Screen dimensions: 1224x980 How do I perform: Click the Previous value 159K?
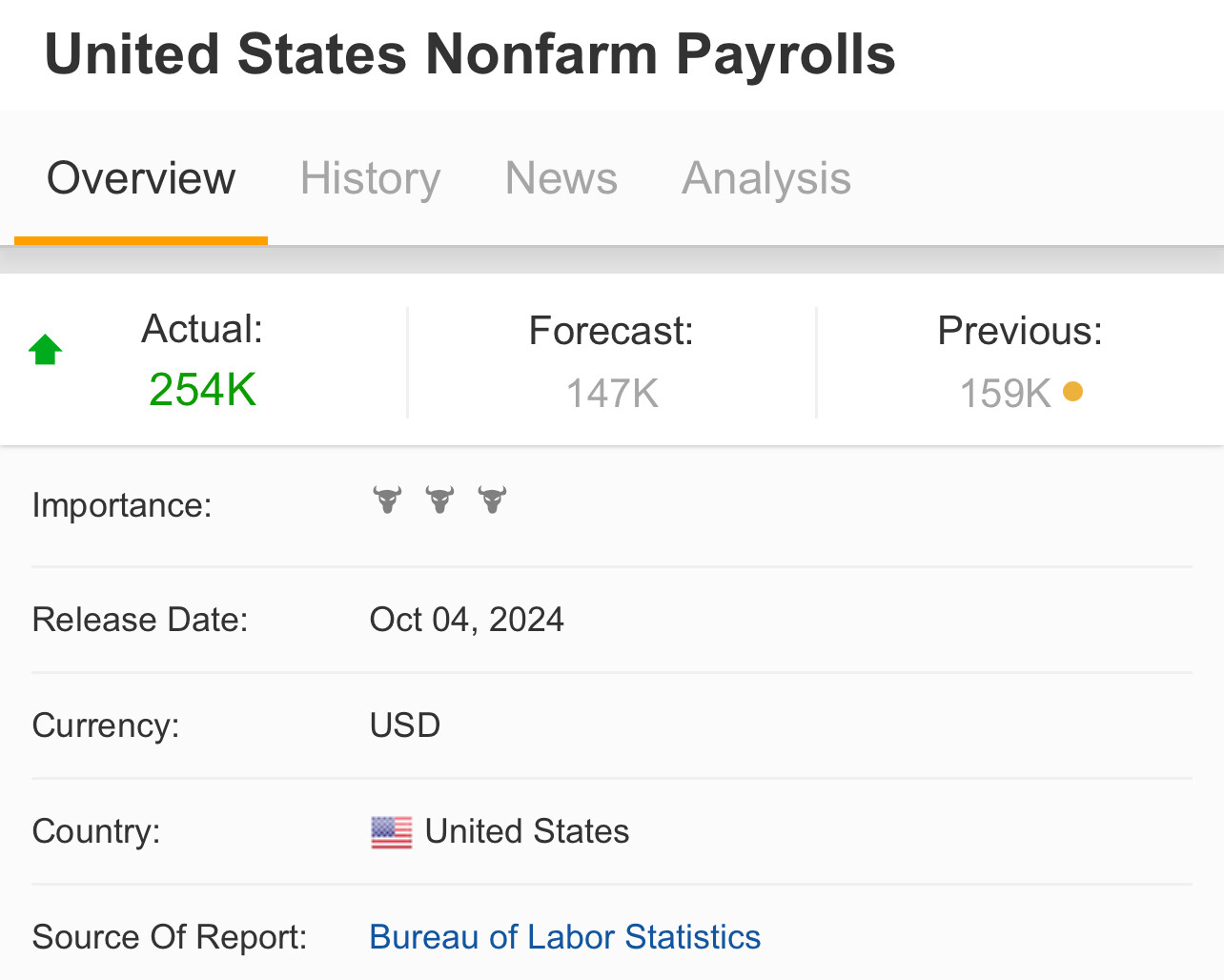coord(1005,393)
